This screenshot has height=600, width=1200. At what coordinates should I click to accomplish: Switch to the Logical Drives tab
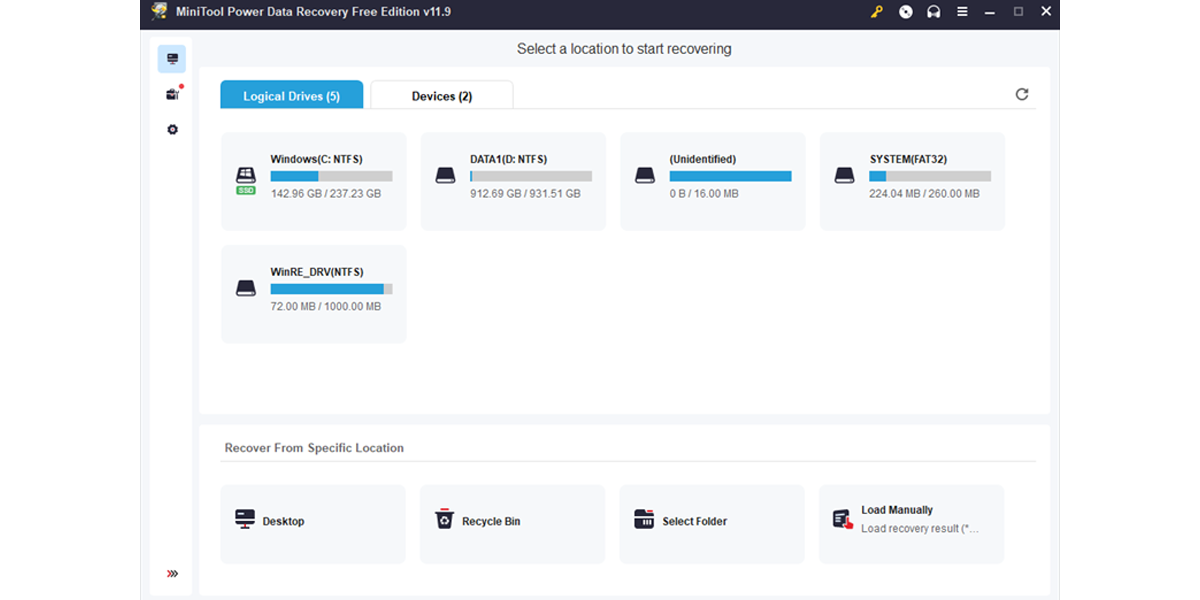pyautogui.click(x=291, y=93)
